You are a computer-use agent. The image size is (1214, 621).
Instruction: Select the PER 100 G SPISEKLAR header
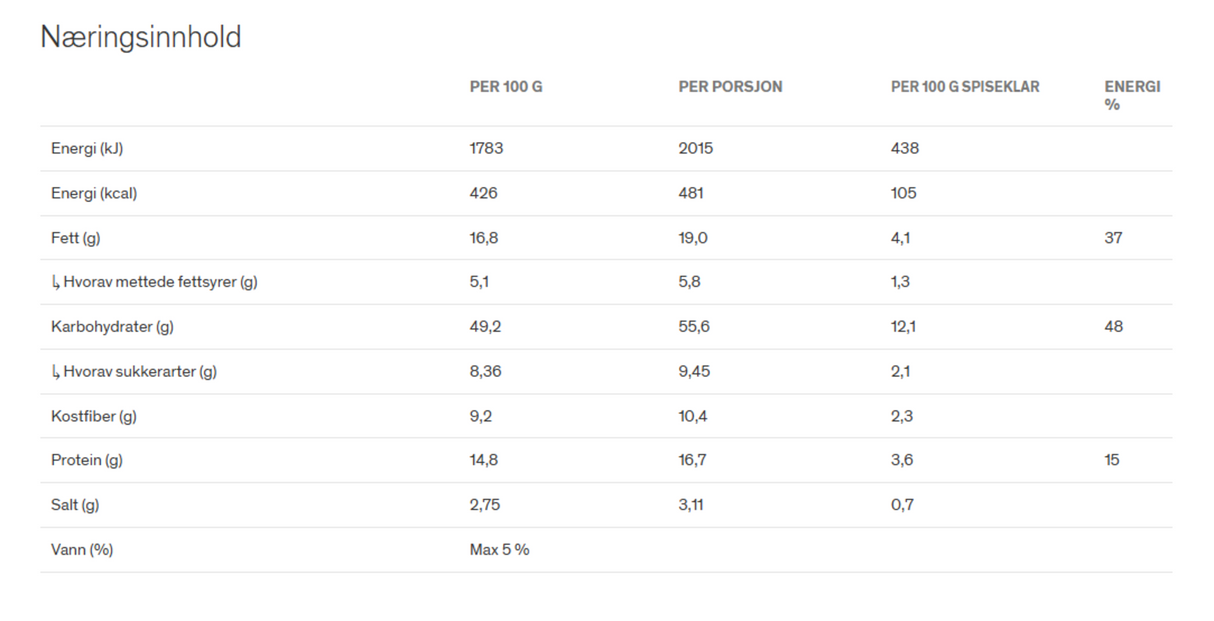pos(965,87)
